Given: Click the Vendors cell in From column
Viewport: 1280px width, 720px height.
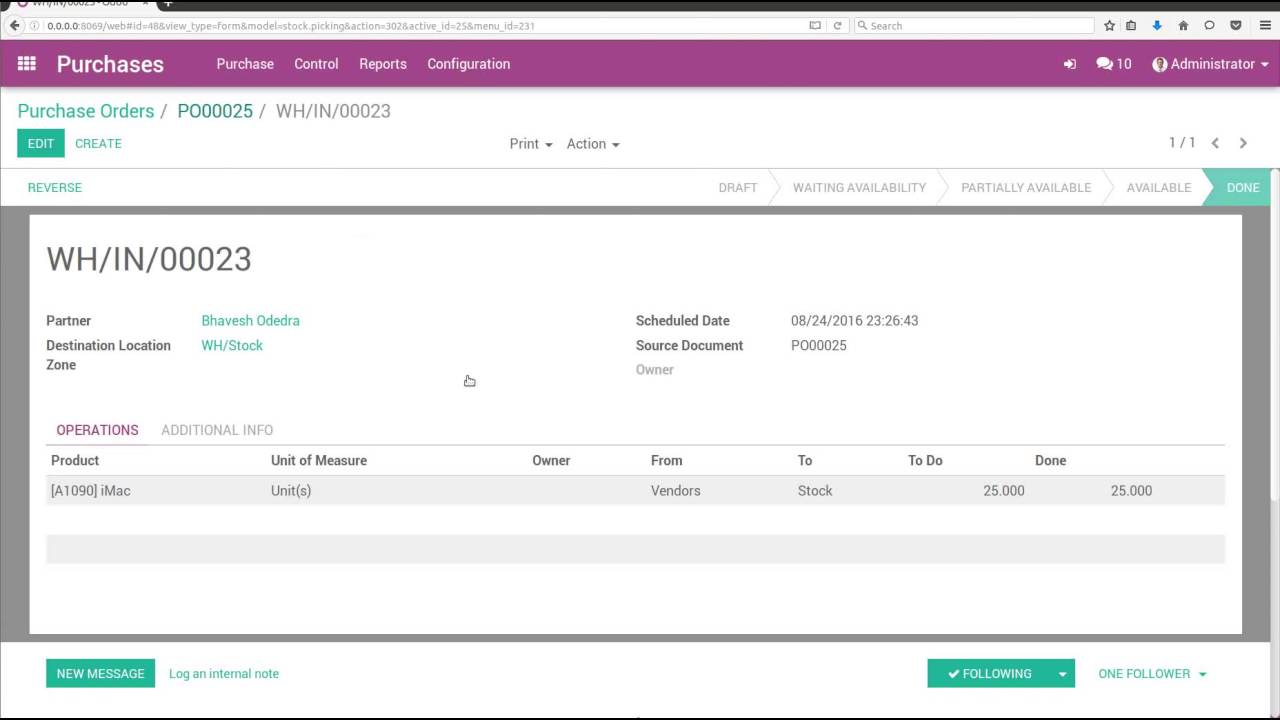Looking at the screenshot, I should point(676,491).
